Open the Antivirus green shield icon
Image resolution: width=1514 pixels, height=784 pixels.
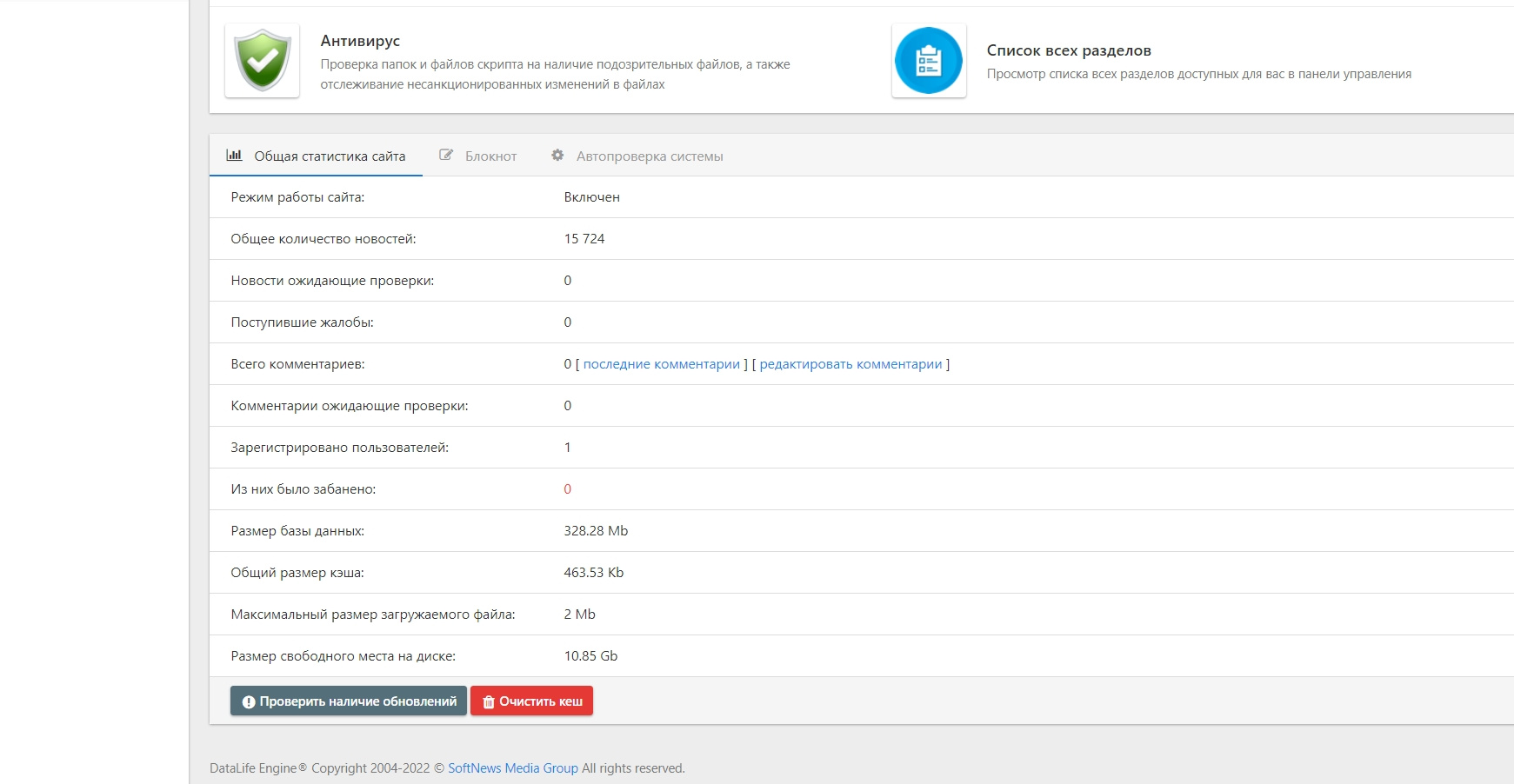click(x=263, y=61)
